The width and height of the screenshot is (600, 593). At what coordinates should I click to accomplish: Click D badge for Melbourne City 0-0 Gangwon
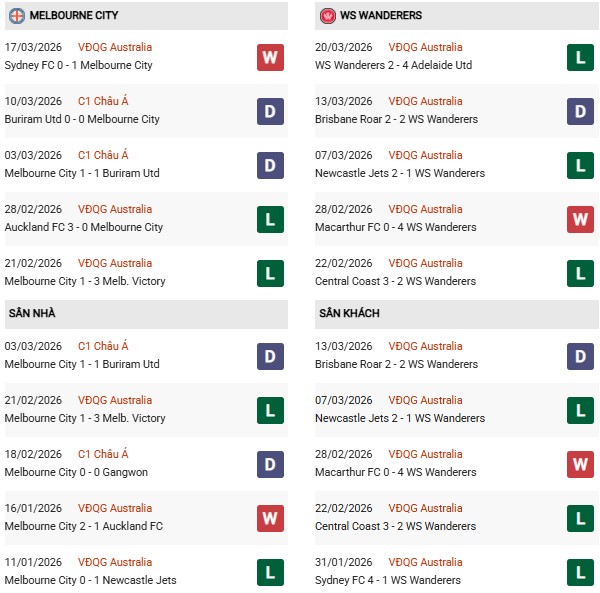point(270,464)
